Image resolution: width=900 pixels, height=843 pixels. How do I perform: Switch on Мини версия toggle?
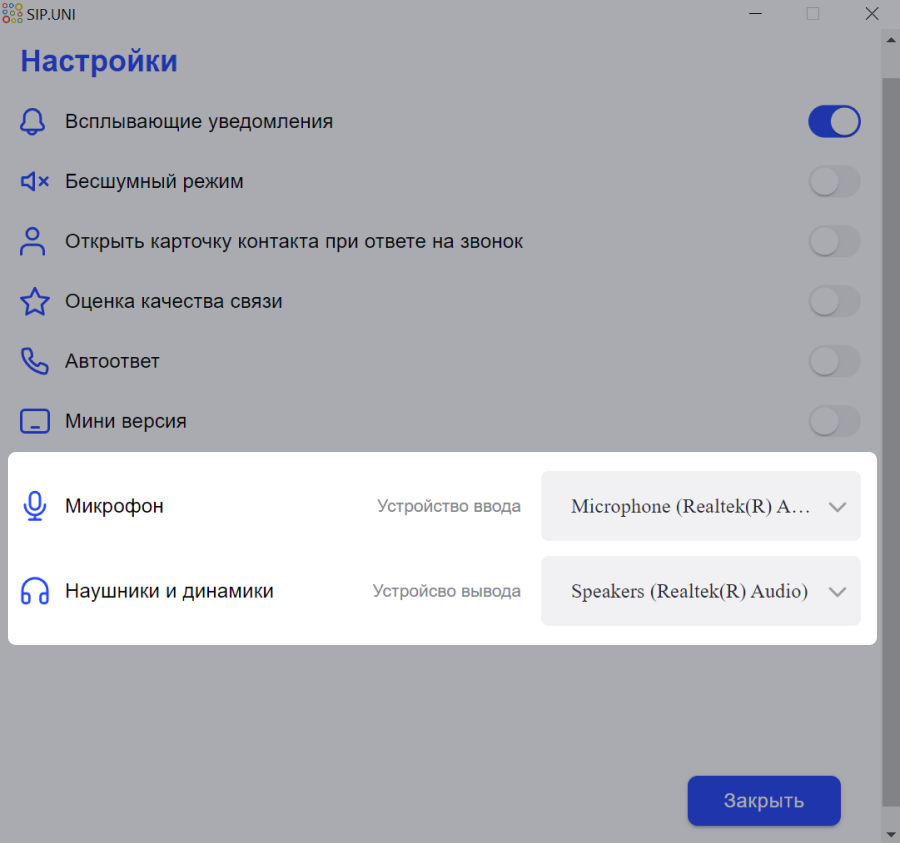(834, 421)
